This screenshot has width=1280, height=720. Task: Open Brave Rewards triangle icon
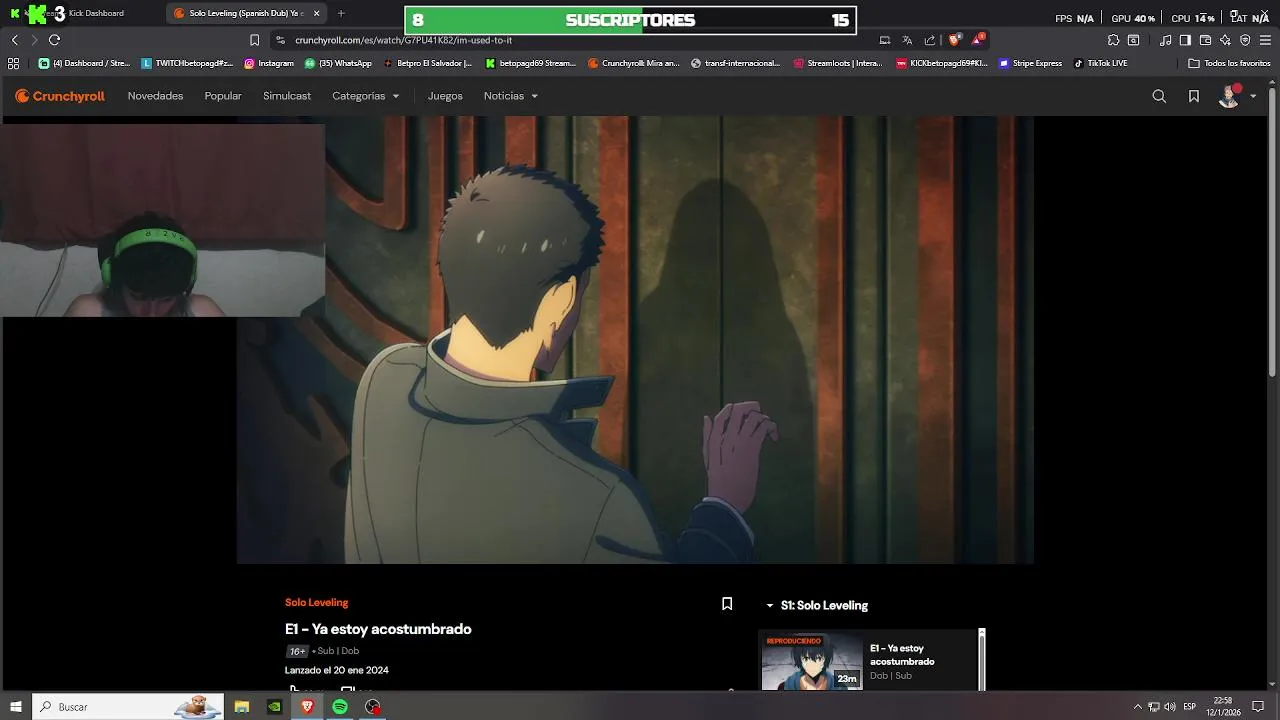[x=978, y=40]
